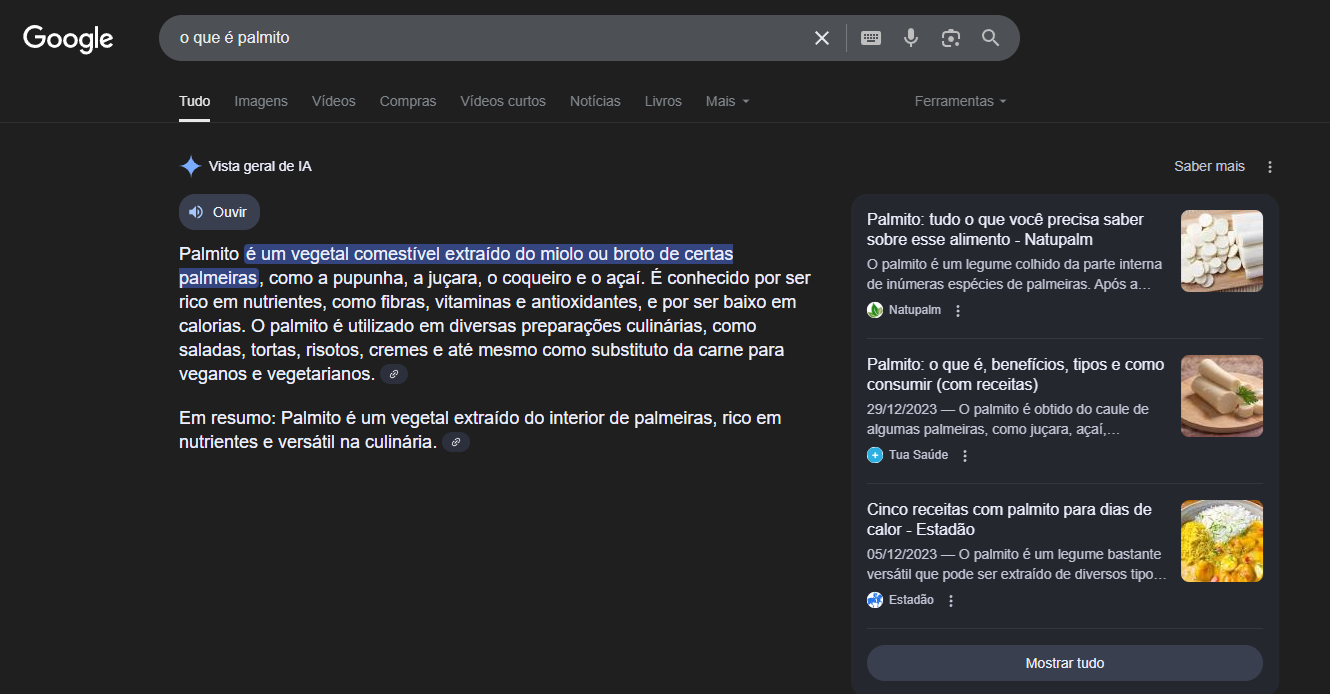The height and width of the screenshot is (694, 1330).
Task: Open more options next to Natupalm
Action: [x=958, y=311]
